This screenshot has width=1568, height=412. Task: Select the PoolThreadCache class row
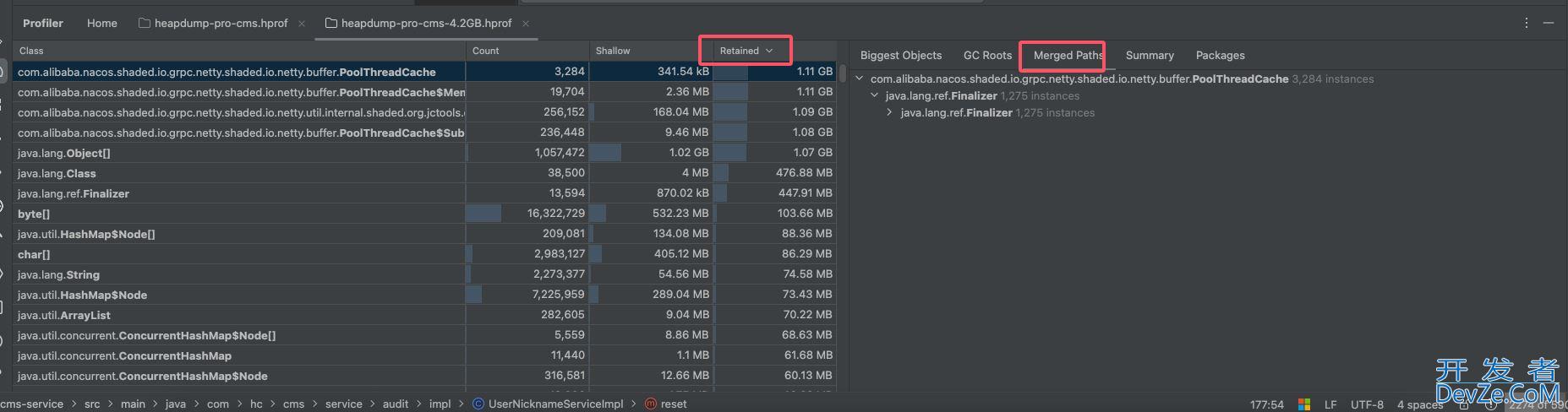pos(424,72)
